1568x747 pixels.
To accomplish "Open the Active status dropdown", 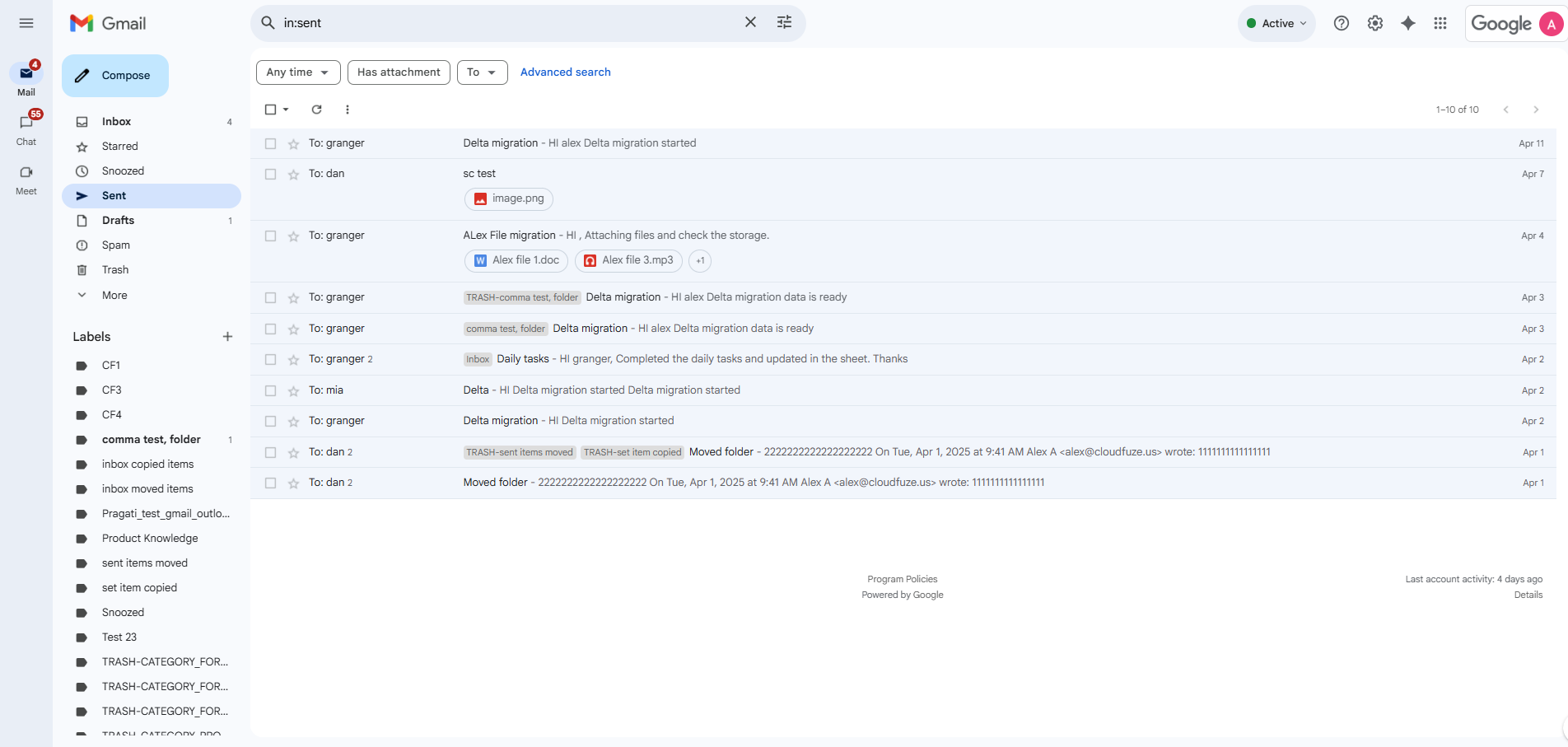I will [1276, 23].
